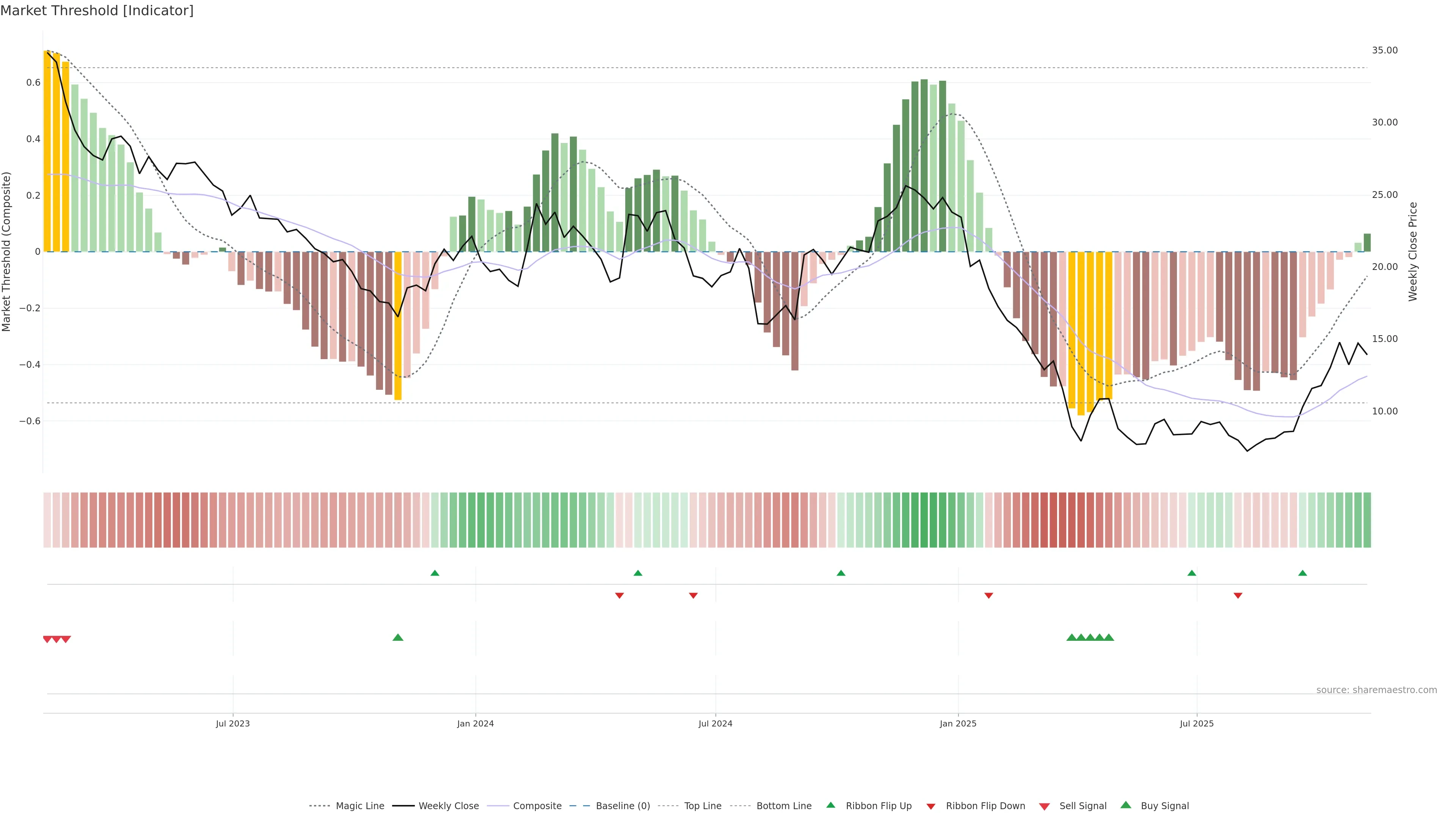Hide the Composite series via legend
Screen dimensions: 1456x819
tap(537, 806)
